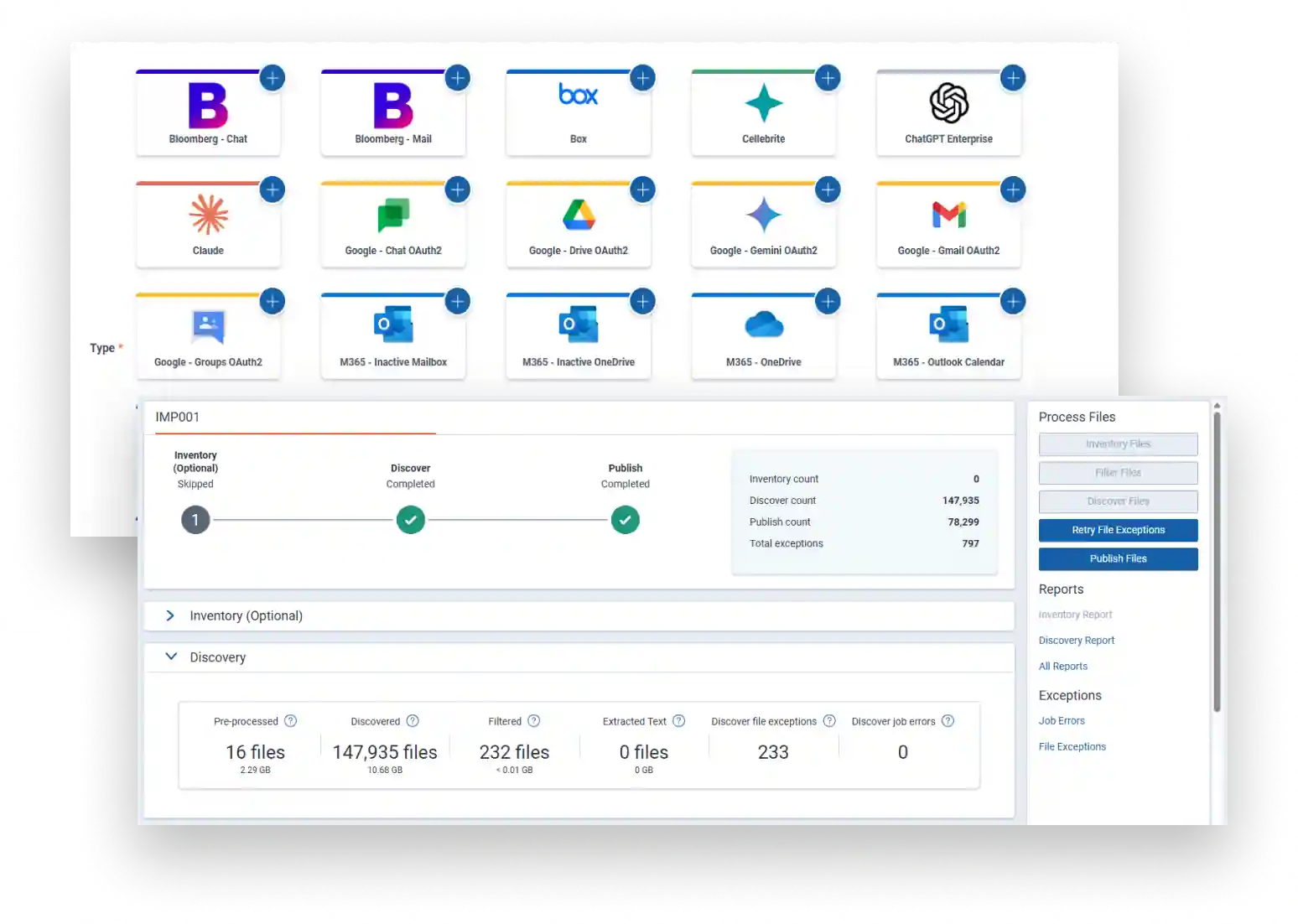Click the Discover Files button
Image resolution: width=1298 pixels, height=924 pixels.
(1119, 501)
